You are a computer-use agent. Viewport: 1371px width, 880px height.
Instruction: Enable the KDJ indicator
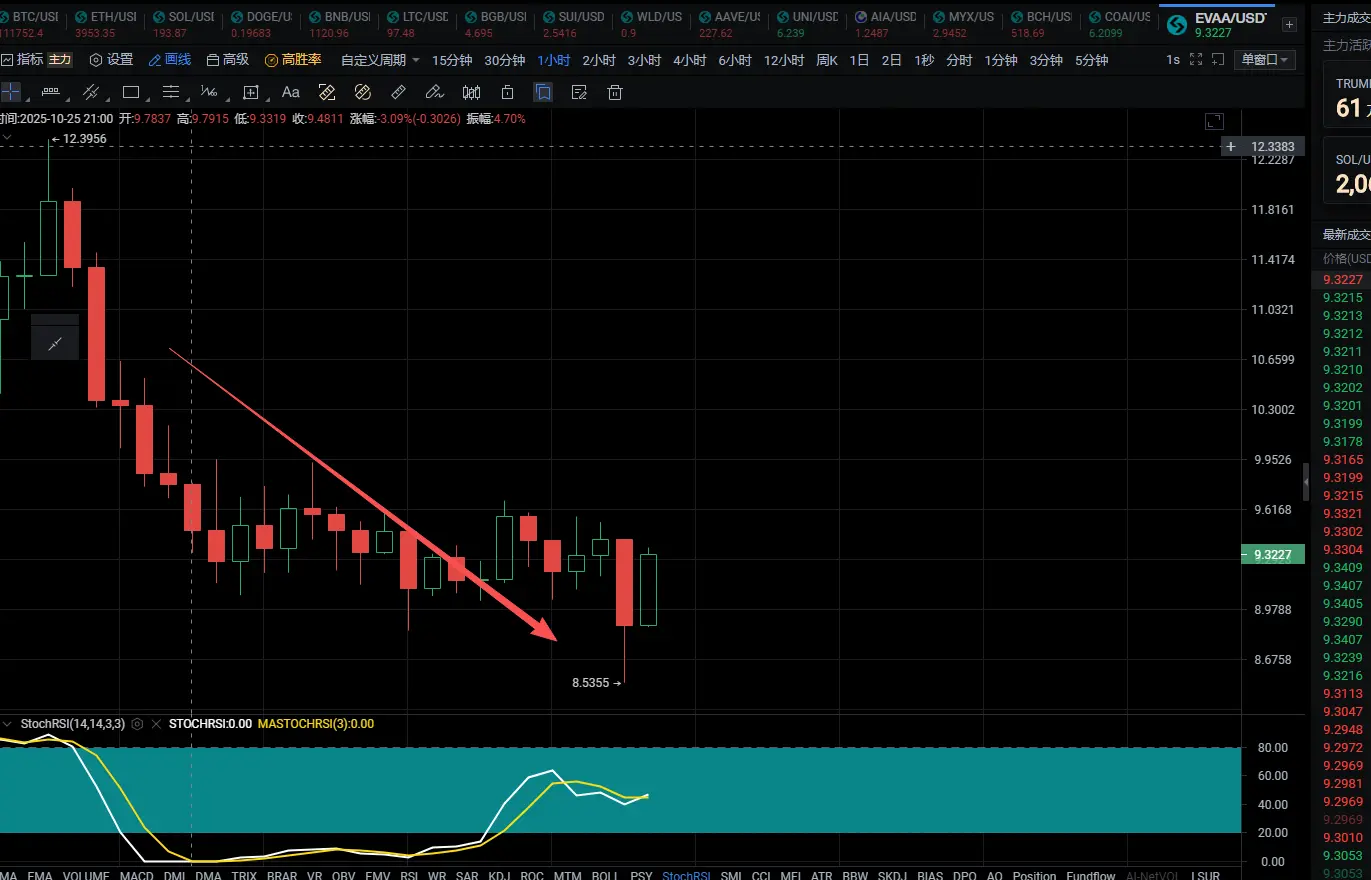498,876
